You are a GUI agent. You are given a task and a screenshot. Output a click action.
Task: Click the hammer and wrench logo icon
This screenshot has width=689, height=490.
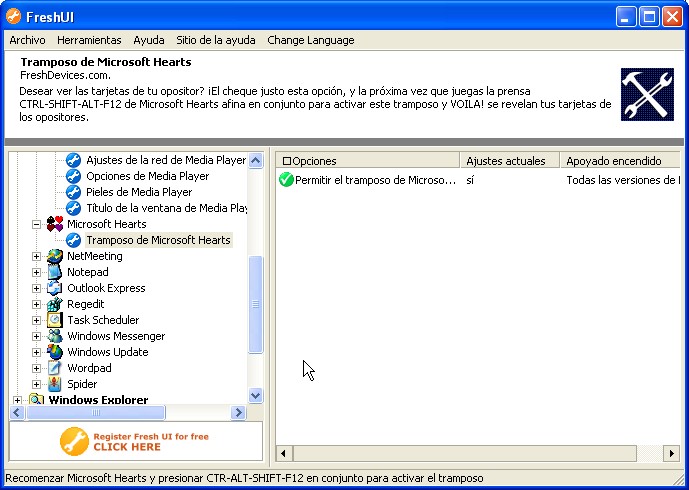click(647, 94)
